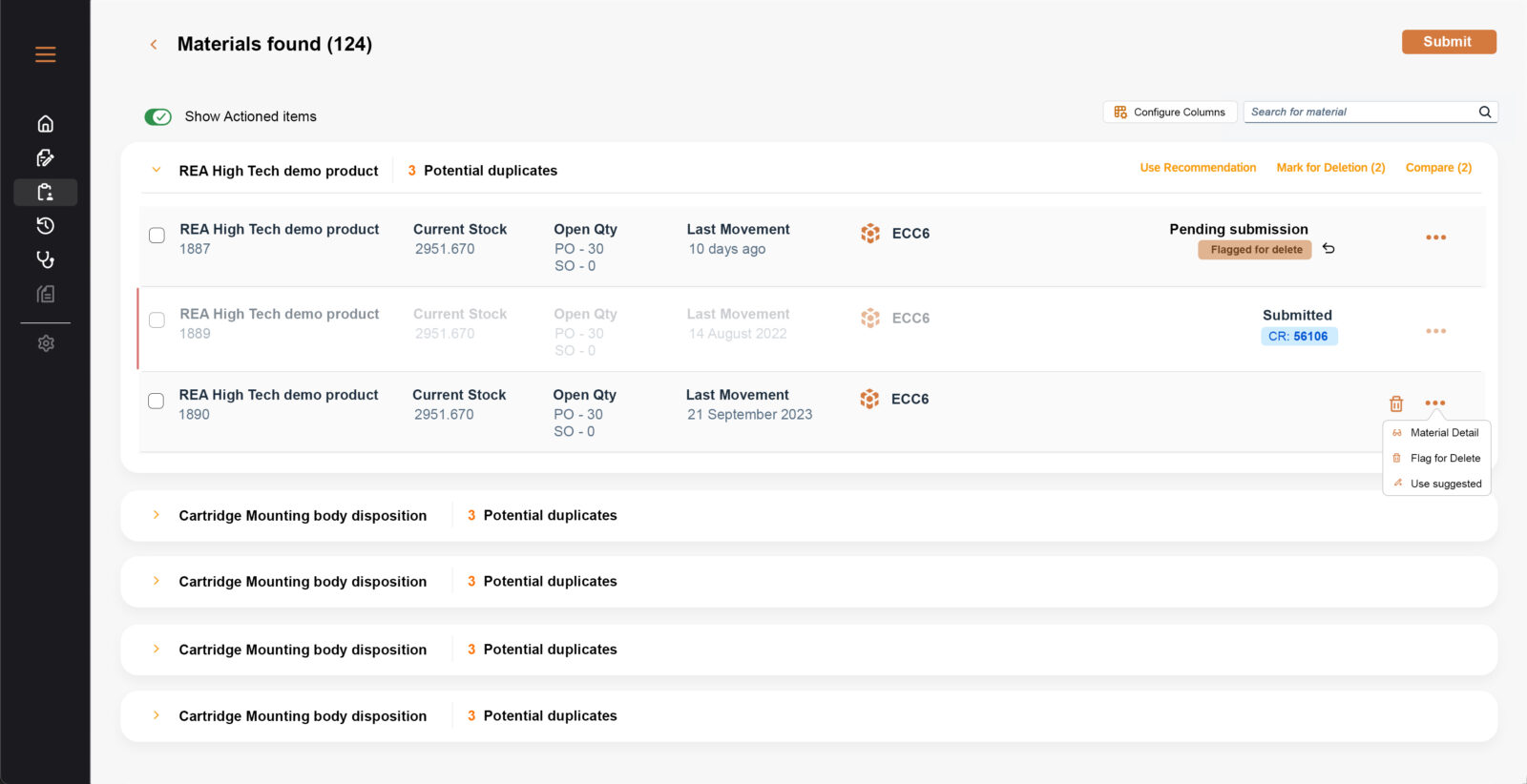Open settings gear in sidebar

point(45,343)
